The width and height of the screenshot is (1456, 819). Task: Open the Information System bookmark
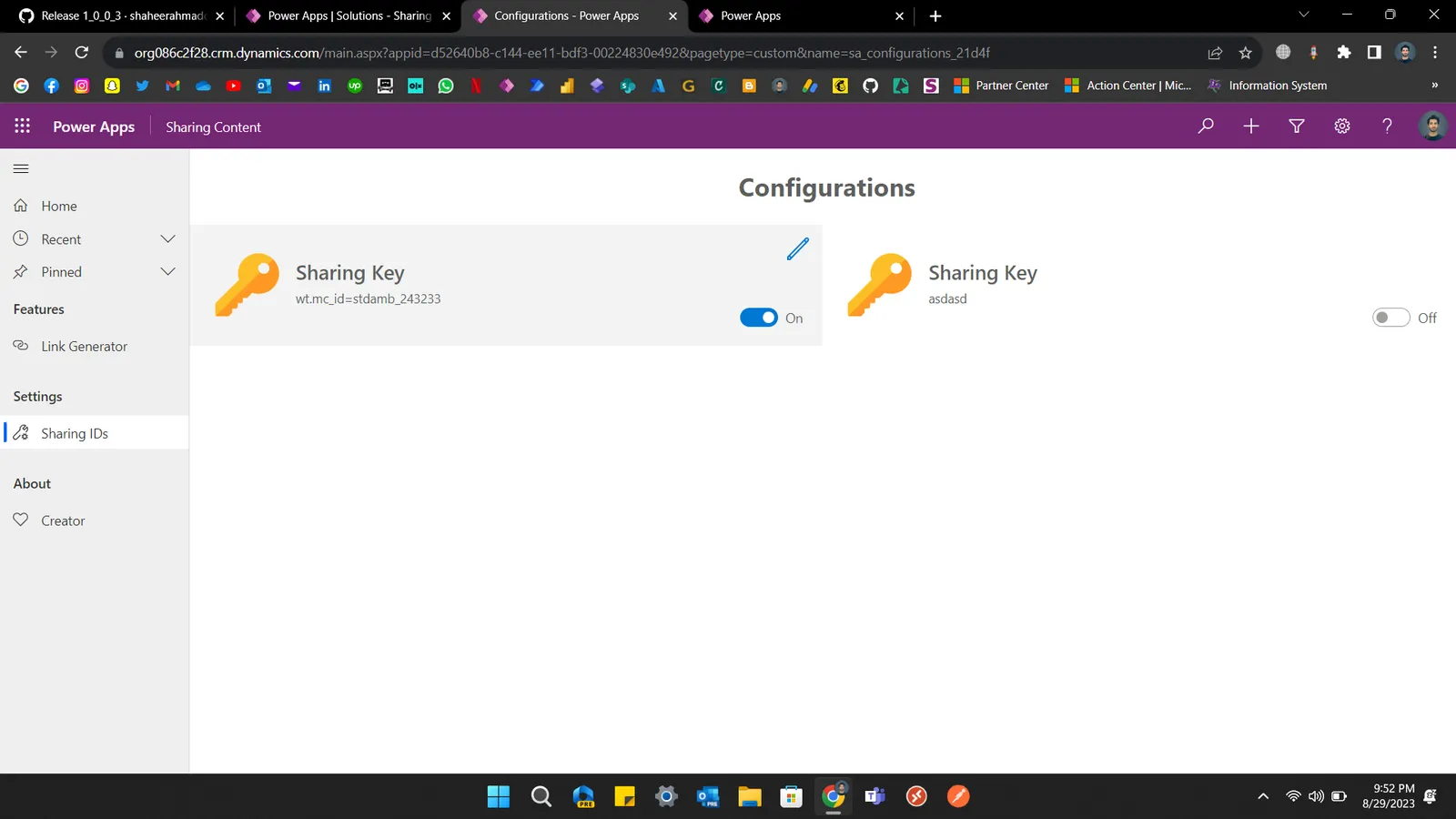1267,86
